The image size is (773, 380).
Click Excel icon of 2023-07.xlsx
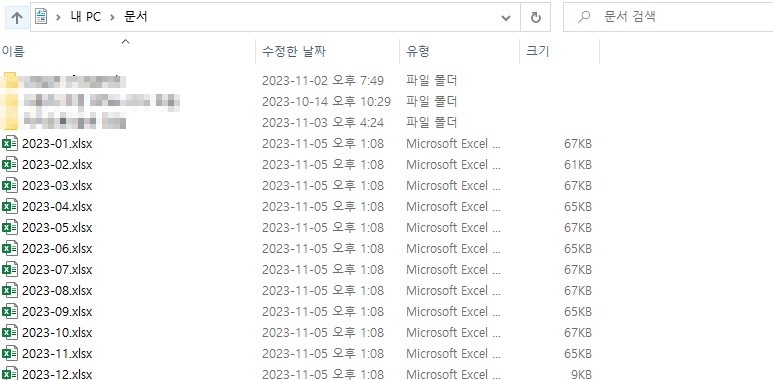10,270
